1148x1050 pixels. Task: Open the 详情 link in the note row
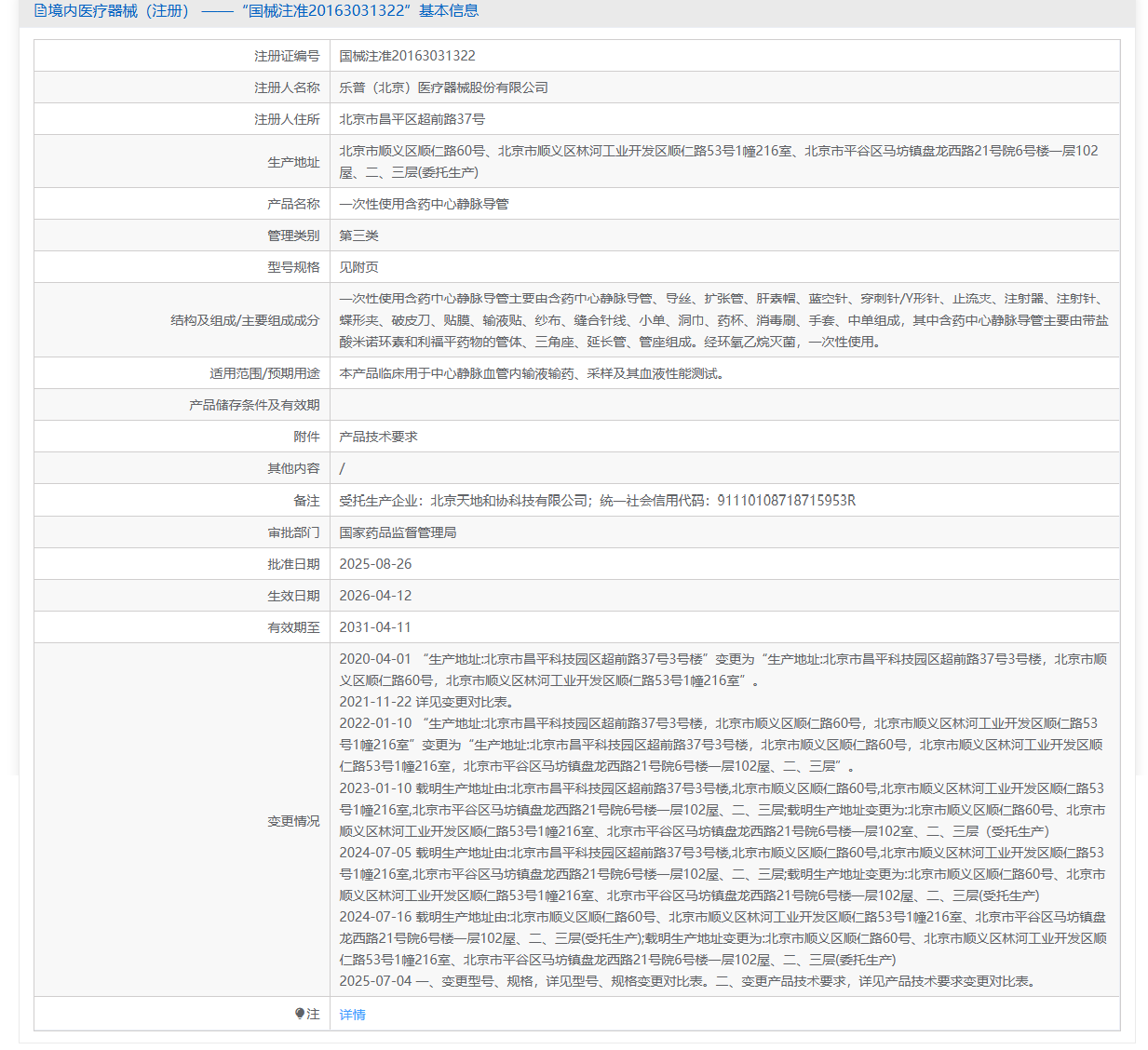(352, 1015)
